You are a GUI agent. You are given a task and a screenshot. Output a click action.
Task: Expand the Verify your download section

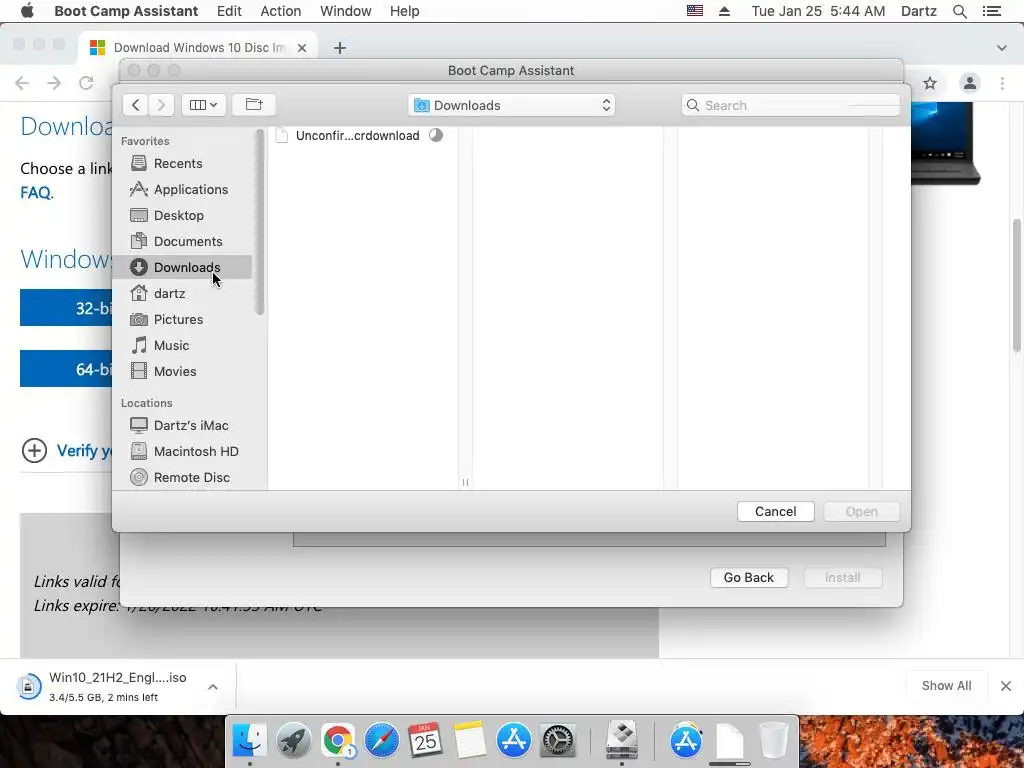click(34, 450)
